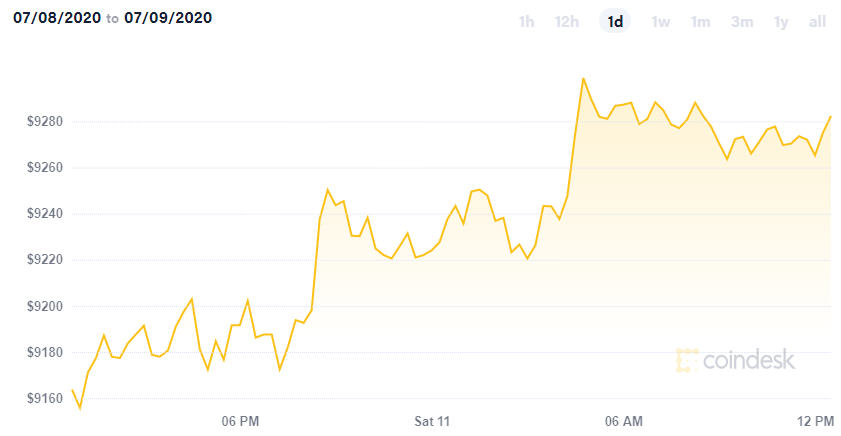Switch chart to 1m range
Viewport: 841px width, 436px height.
click(x=700, y=21)
